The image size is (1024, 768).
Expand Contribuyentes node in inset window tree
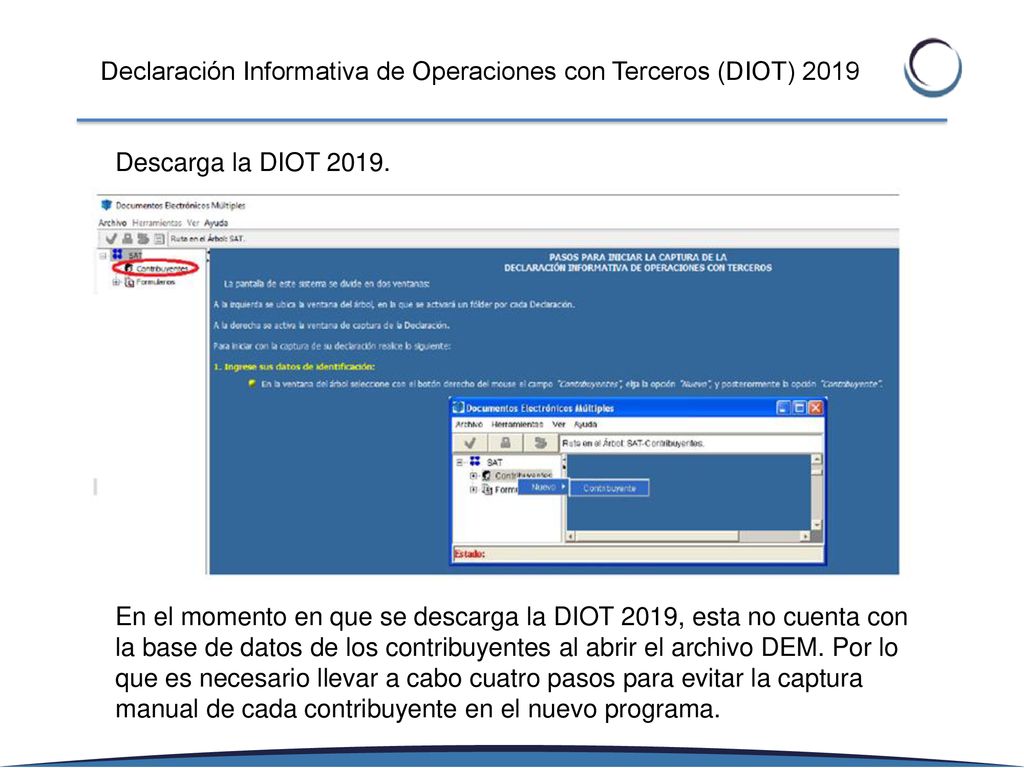pyautogui.click(x=473, y=476)
